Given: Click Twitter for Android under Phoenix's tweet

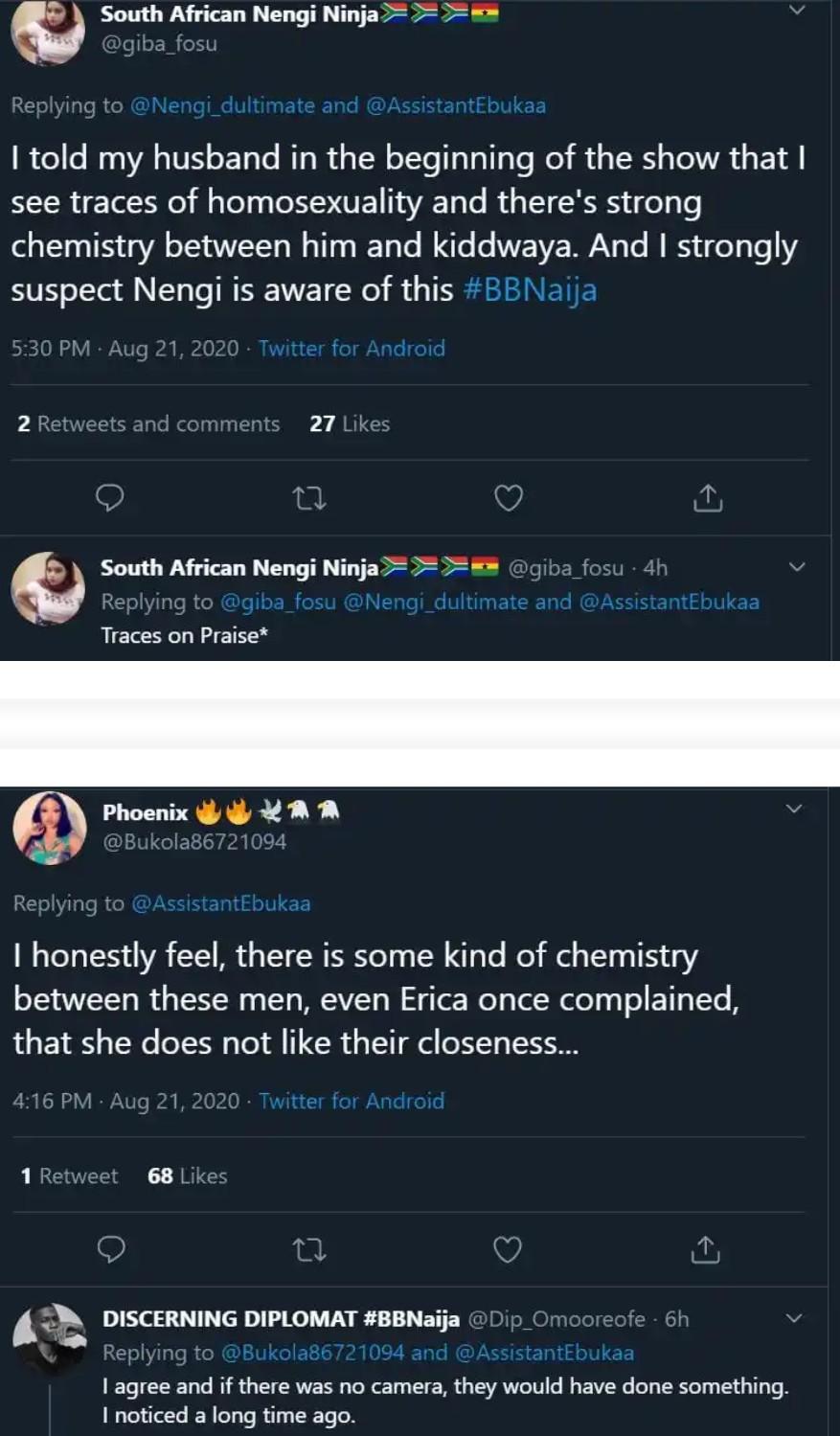Looking at the screenshot, I should 351,1101.
